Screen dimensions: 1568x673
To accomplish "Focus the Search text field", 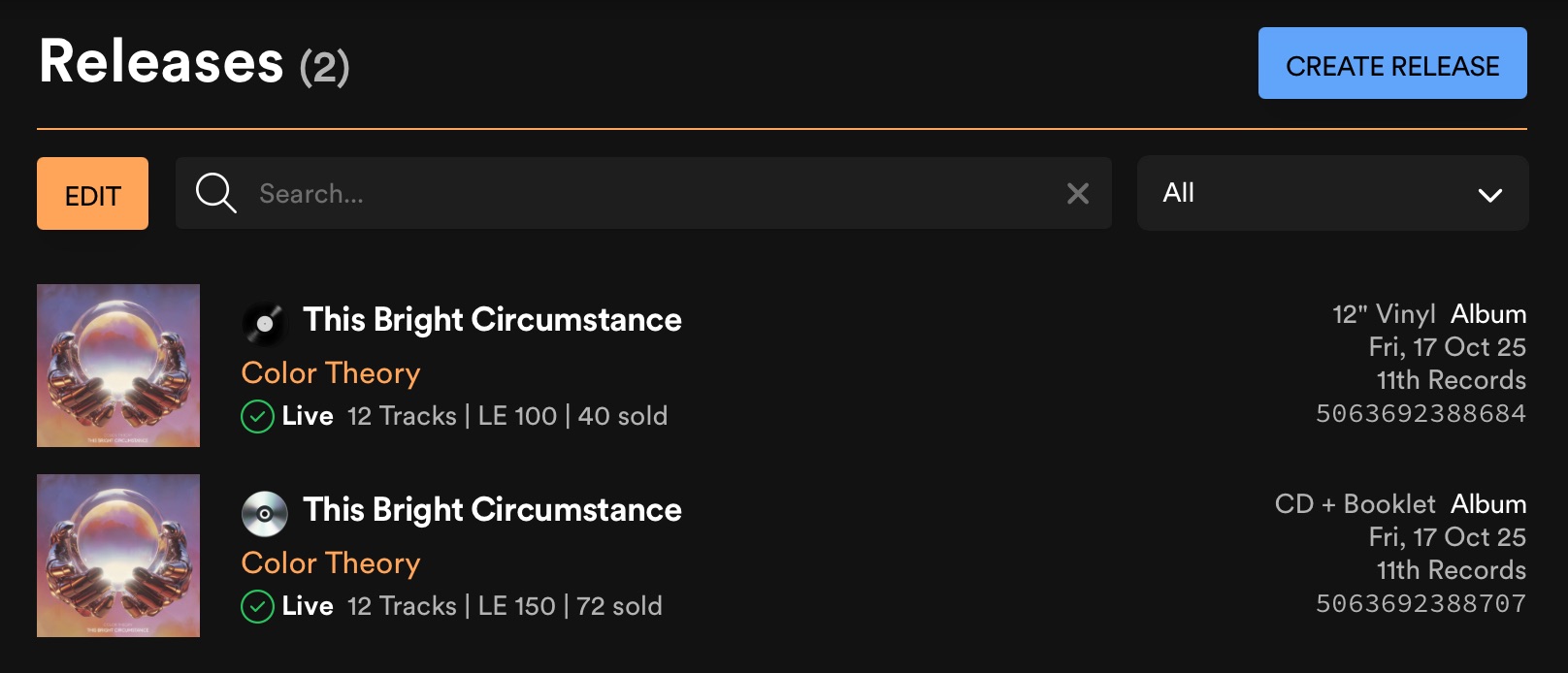I will point(640,194).
